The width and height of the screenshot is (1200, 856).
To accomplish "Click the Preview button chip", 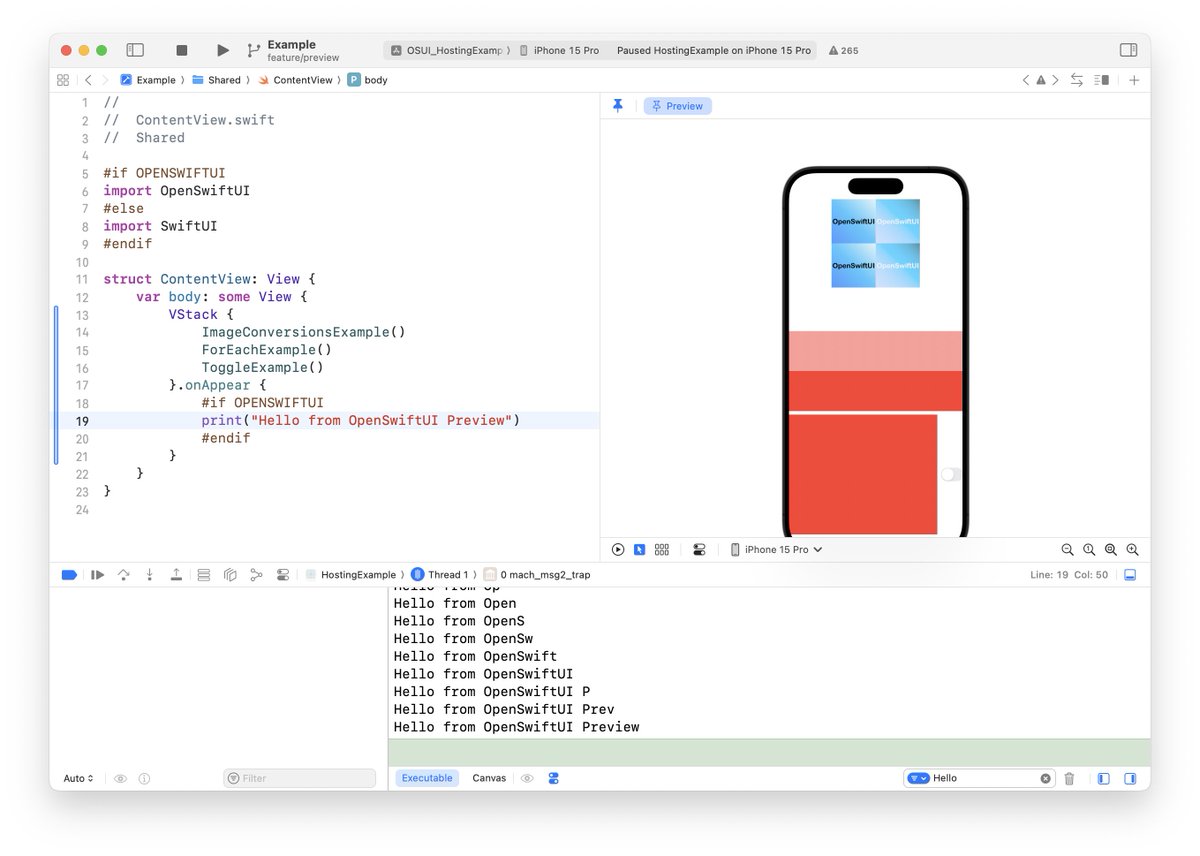I will click(x=677, y=106).
